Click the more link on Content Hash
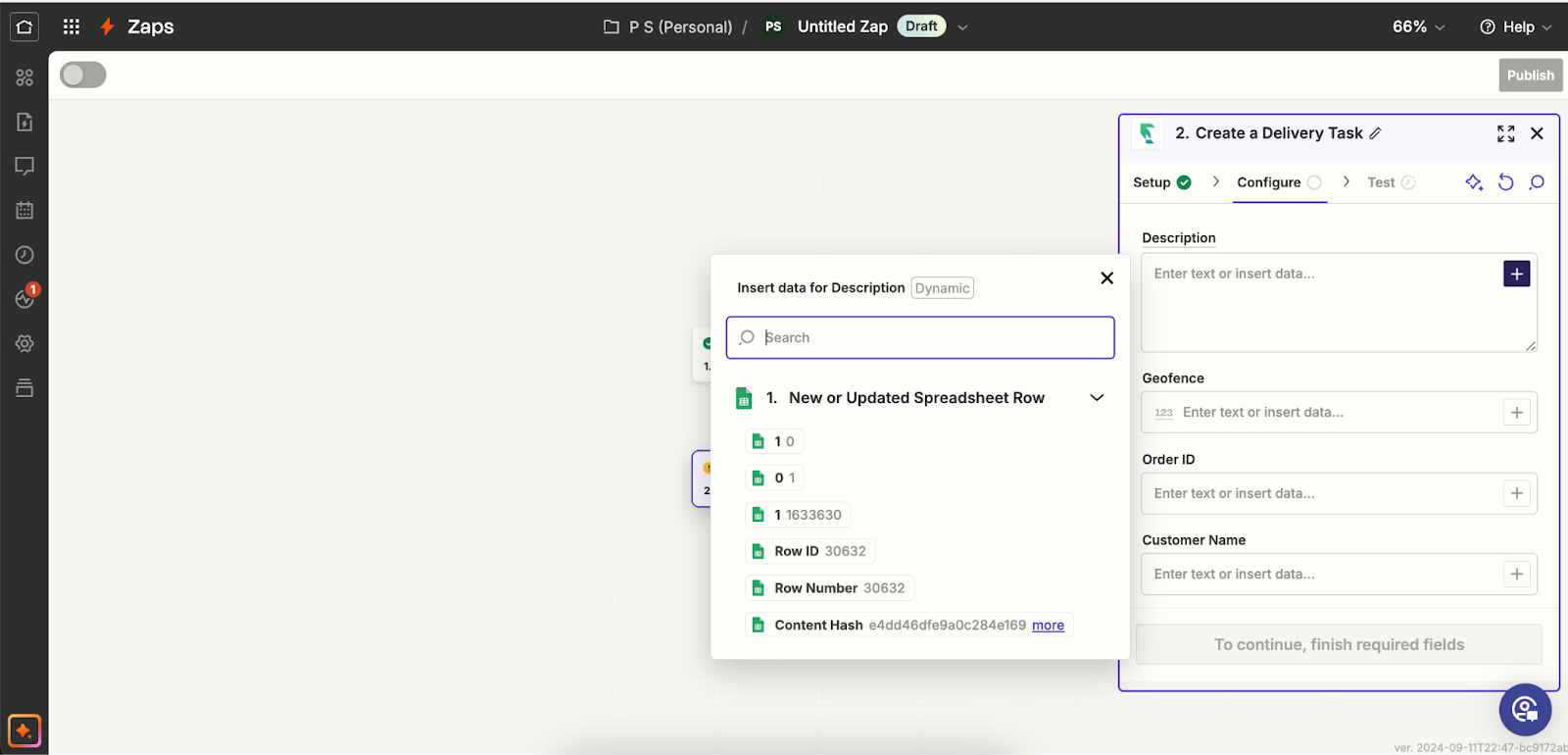This screenshot has height=755, width=1568. tap(1048, 626)
